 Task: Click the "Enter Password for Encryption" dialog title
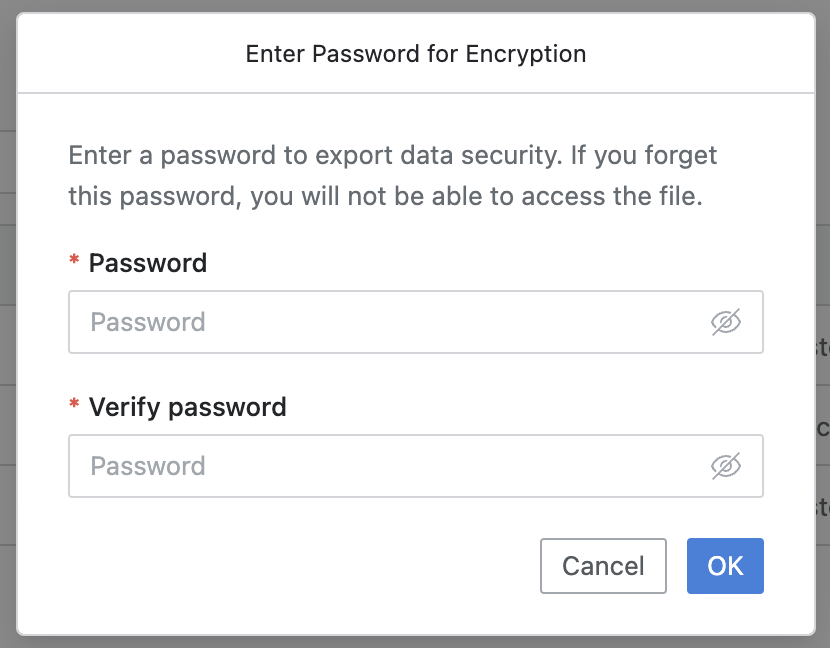click(x=416, y=54)
